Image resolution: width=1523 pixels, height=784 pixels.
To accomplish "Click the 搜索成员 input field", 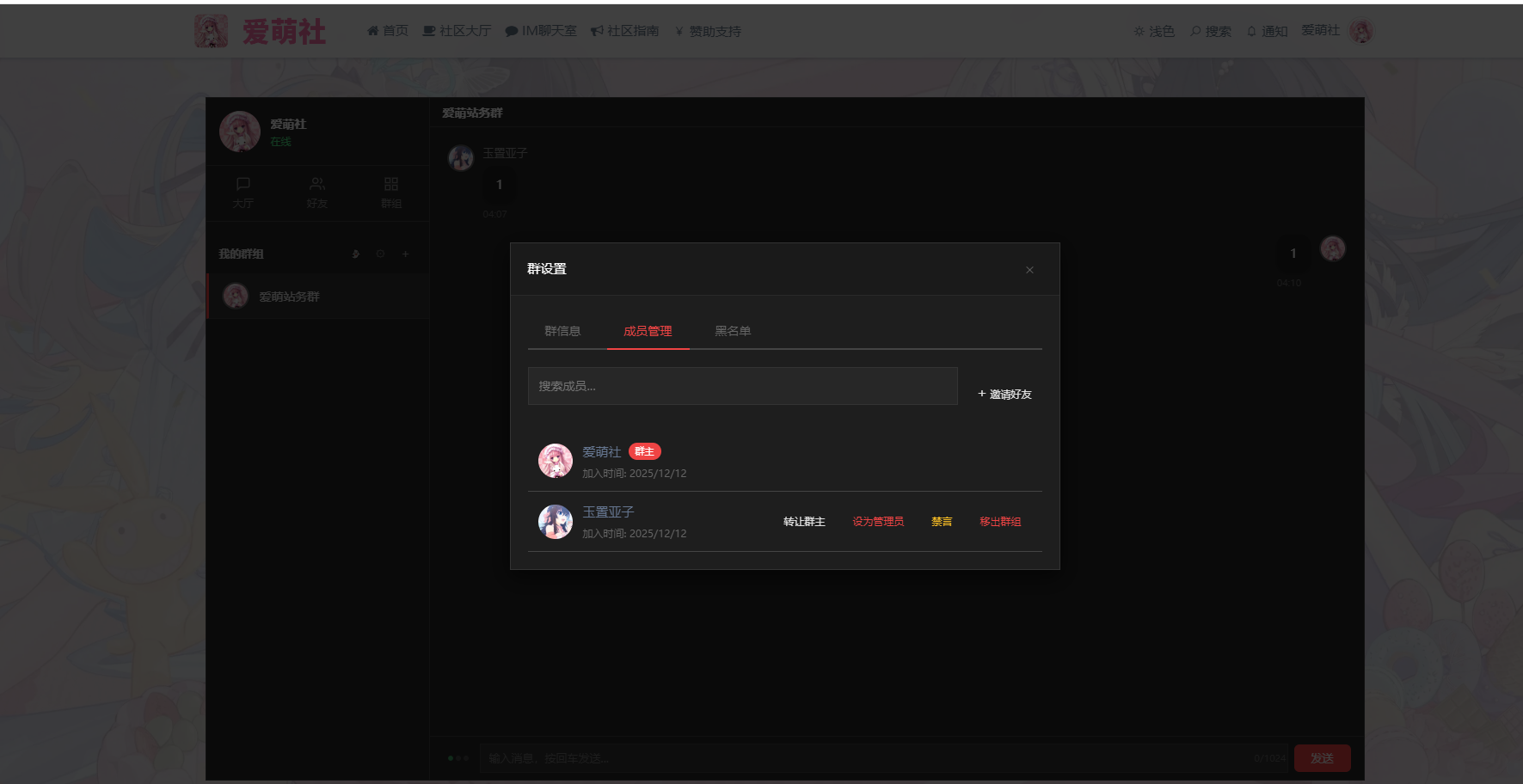I will click(742, 386).
